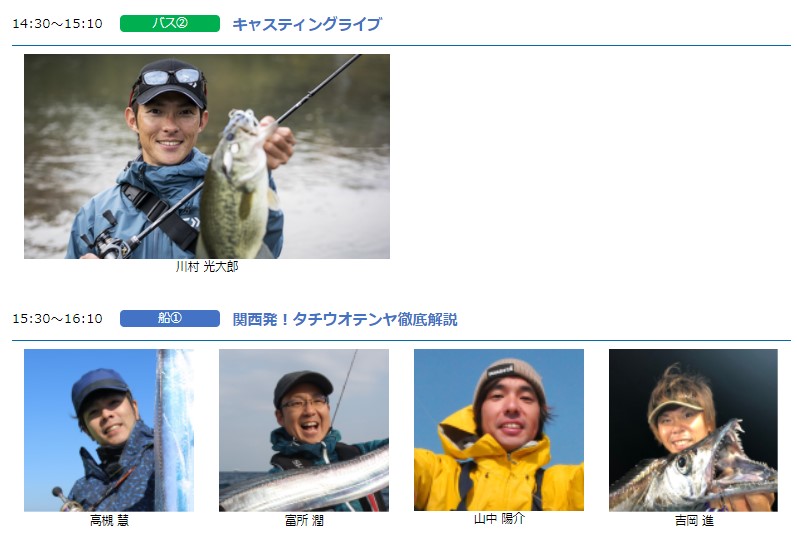
Task: Click the 15:30~16:10 time label
Action: [x=57, y=319]
